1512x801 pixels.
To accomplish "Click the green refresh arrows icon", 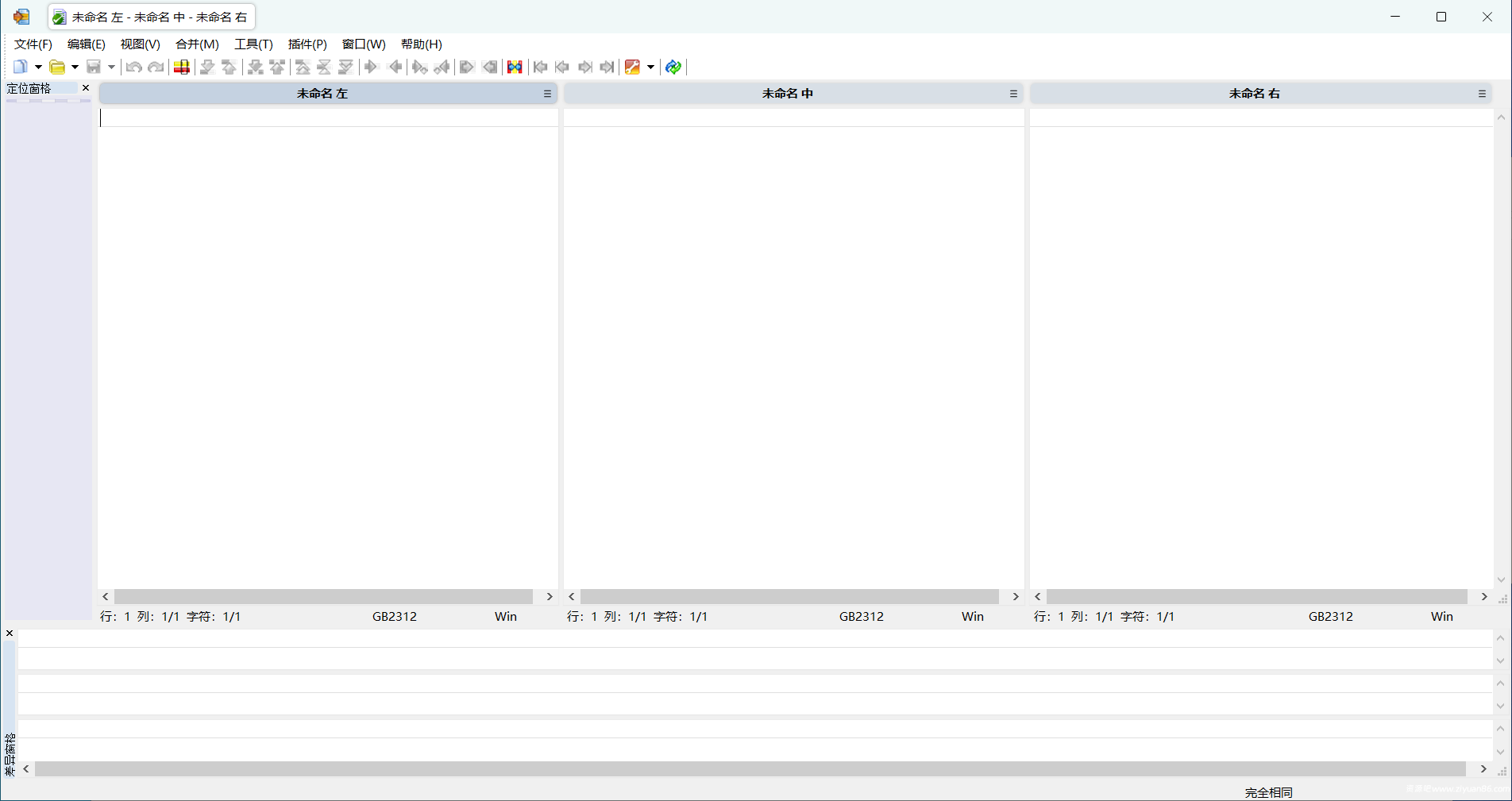I will click(673, 67).
